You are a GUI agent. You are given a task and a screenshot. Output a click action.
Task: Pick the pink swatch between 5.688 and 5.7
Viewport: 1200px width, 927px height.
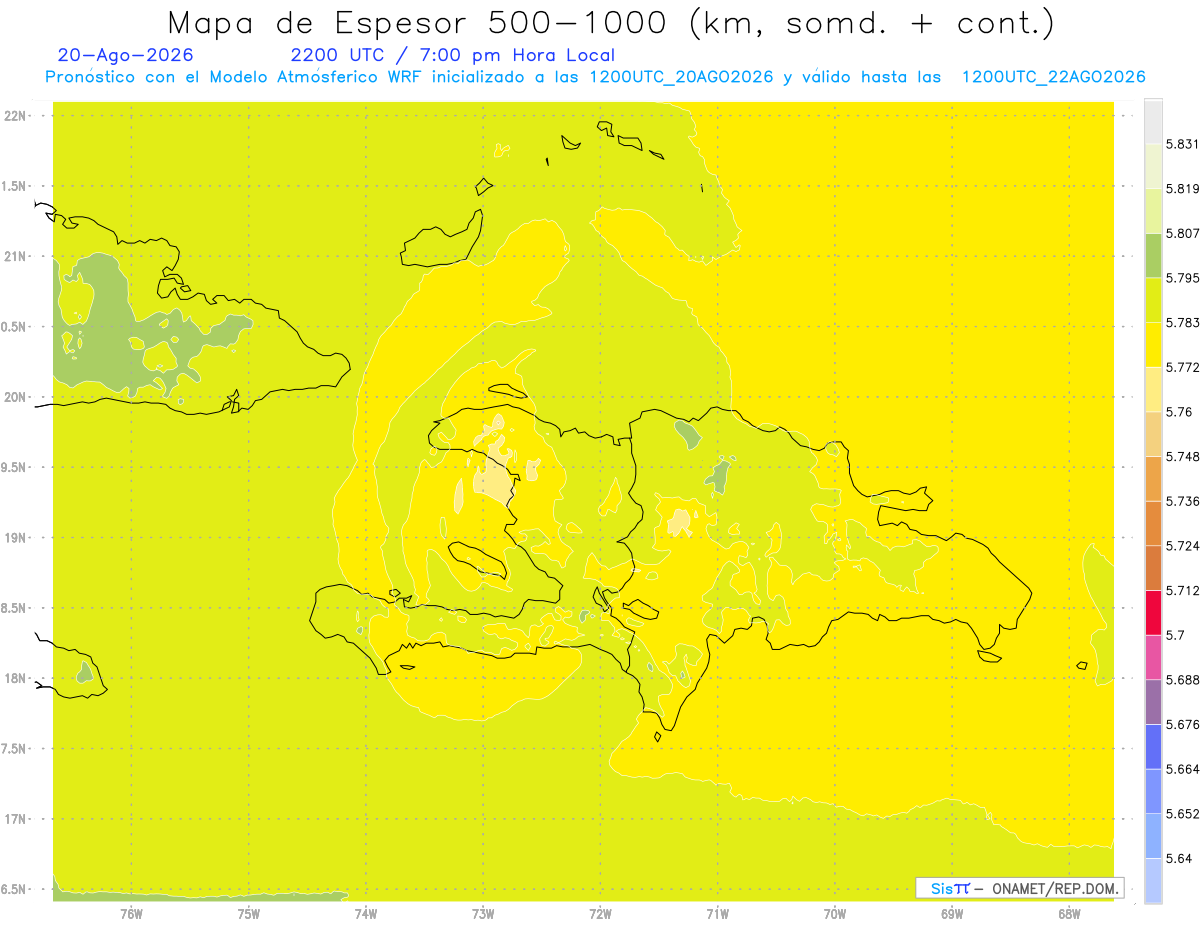tap(1153, 657)
